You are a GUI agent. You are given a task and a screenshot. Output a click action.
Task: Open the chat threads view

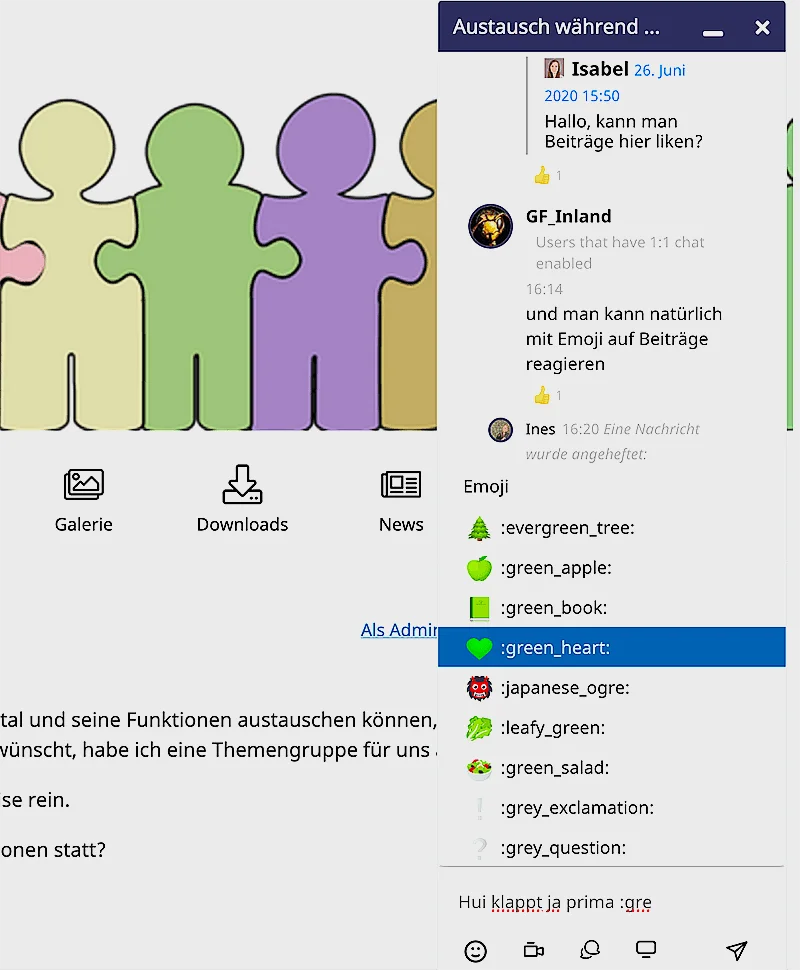(590, 951)
